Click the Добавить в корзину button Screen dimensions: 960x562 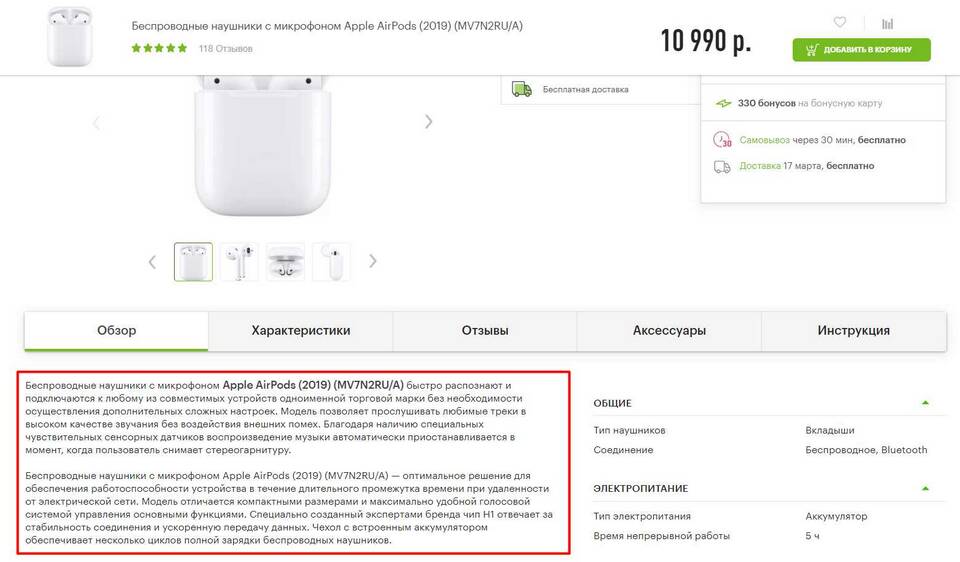pos(861,50)
